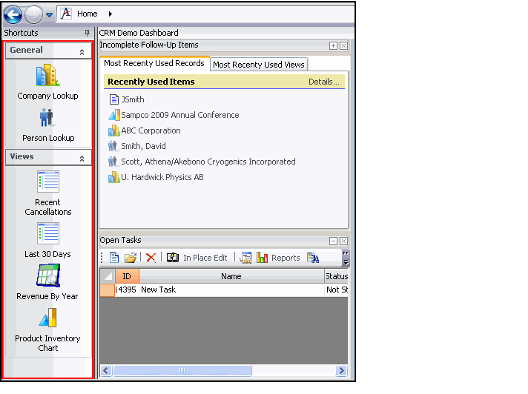Select Home in the breadcrumb bar
Screen dimensions: 528x394
tap(87, 14)
